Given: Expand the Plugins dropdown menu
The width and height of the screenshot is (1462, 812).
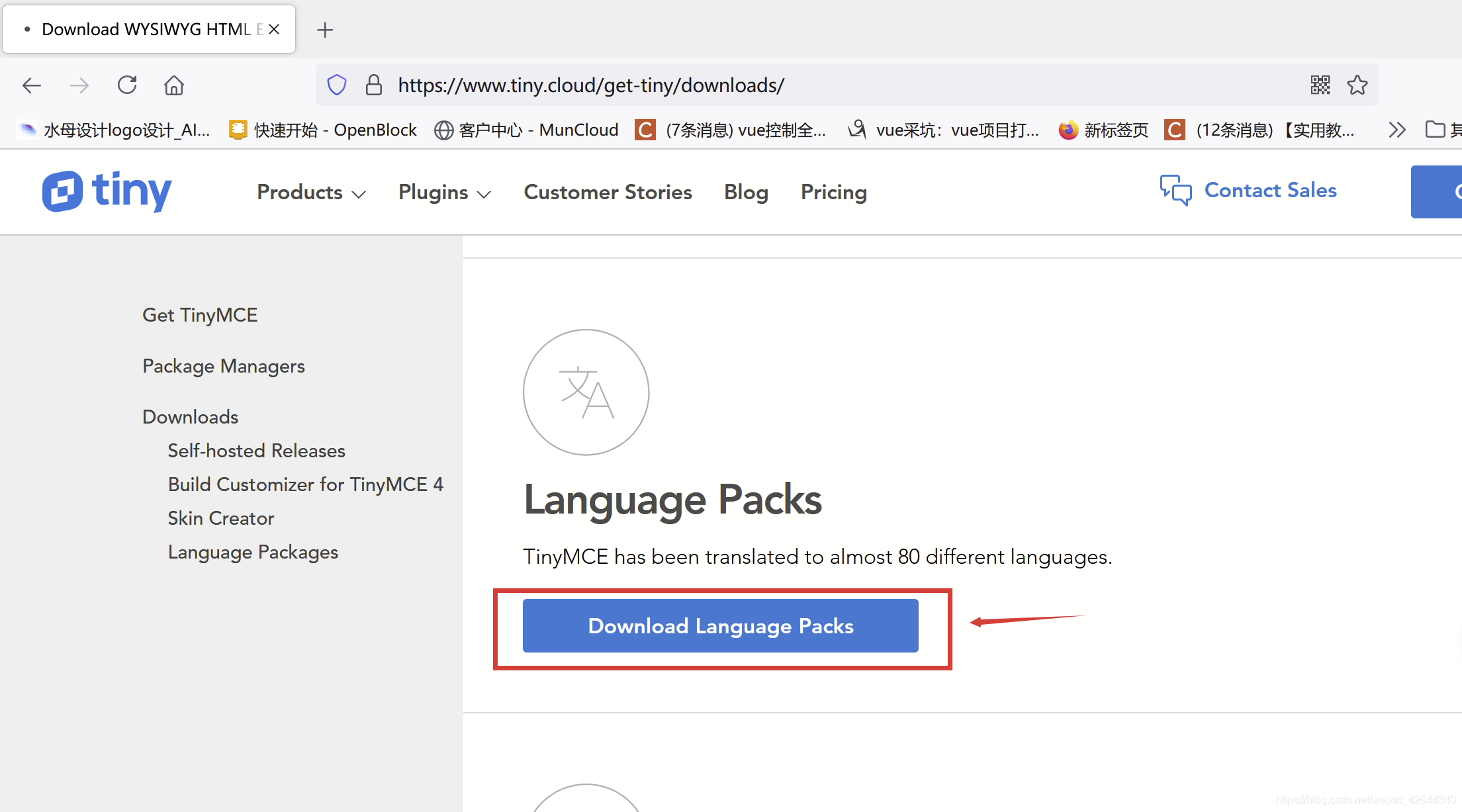Looking at the screenshot, I should pyautogui.click(x=444, y=192).
